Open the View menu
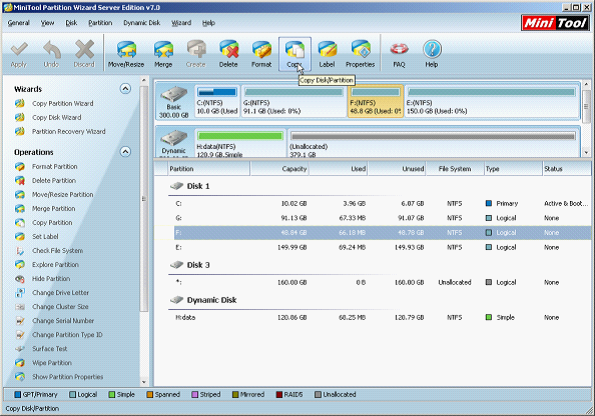Image resolution: width=595 pixels, height=416 pixels. 47,23
